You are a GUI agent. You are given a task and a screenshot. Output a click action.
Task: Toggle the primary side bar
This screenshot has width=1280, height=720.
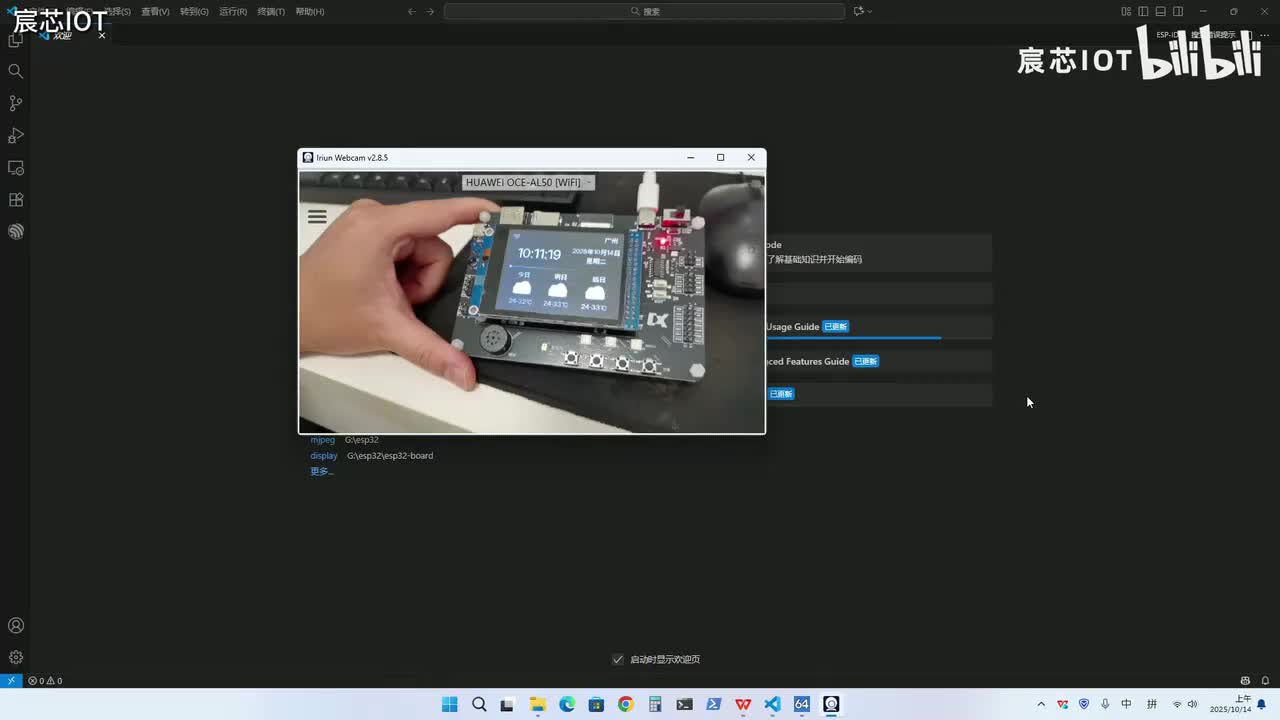tap(1143, 12)
